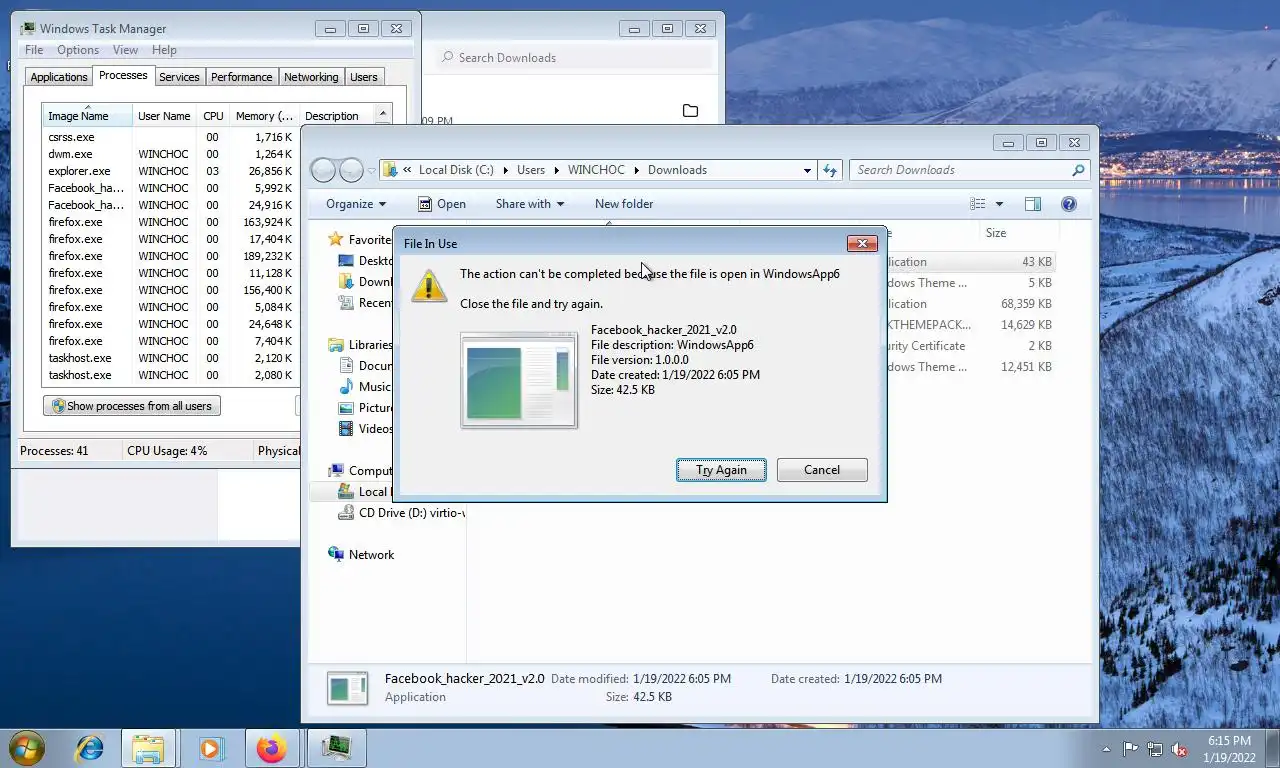Open Windows Explorer from the taskbar

pos(148,748)
